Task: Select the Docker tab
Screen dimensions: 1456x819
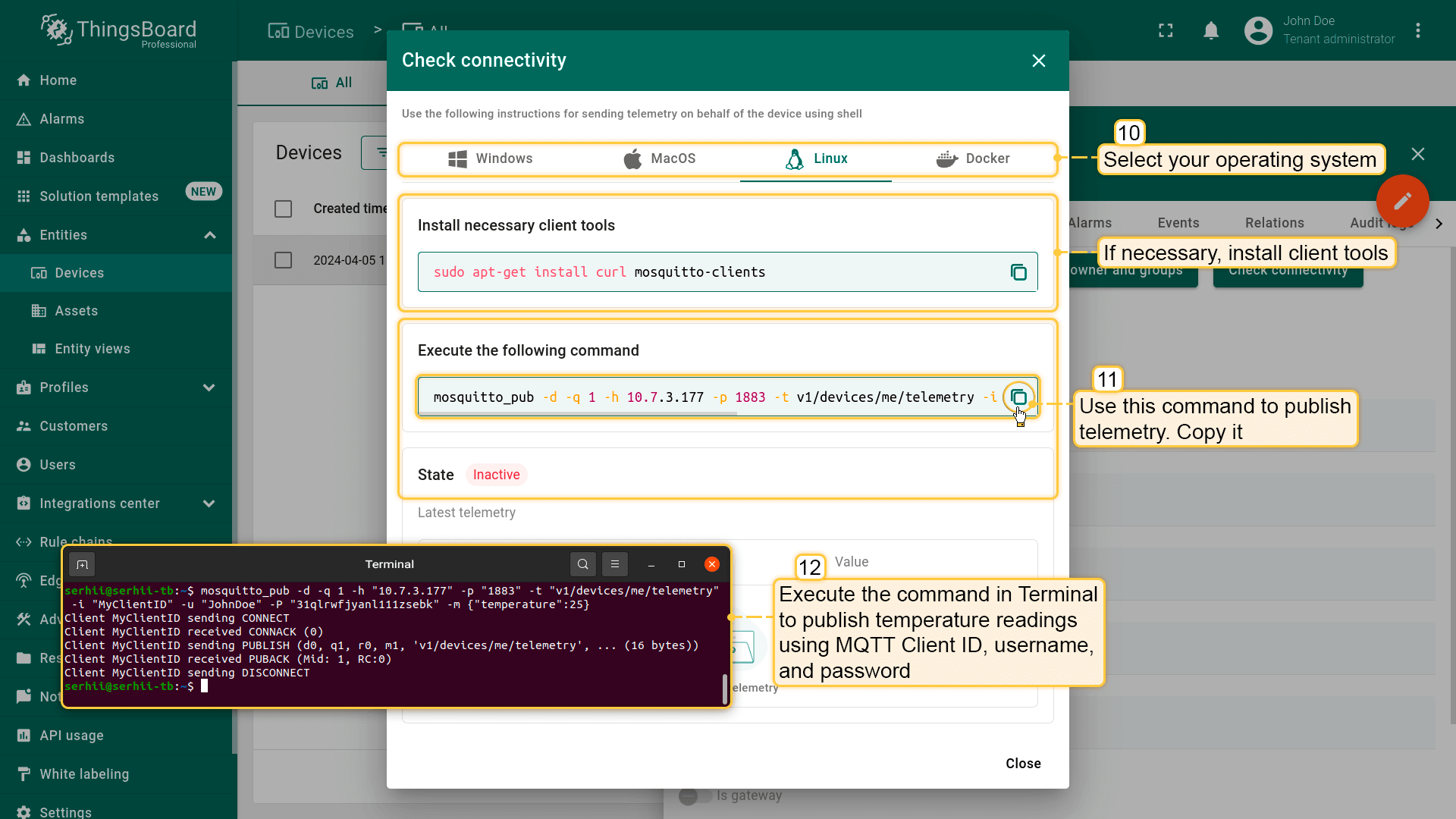Action: (x=973, y=158)
